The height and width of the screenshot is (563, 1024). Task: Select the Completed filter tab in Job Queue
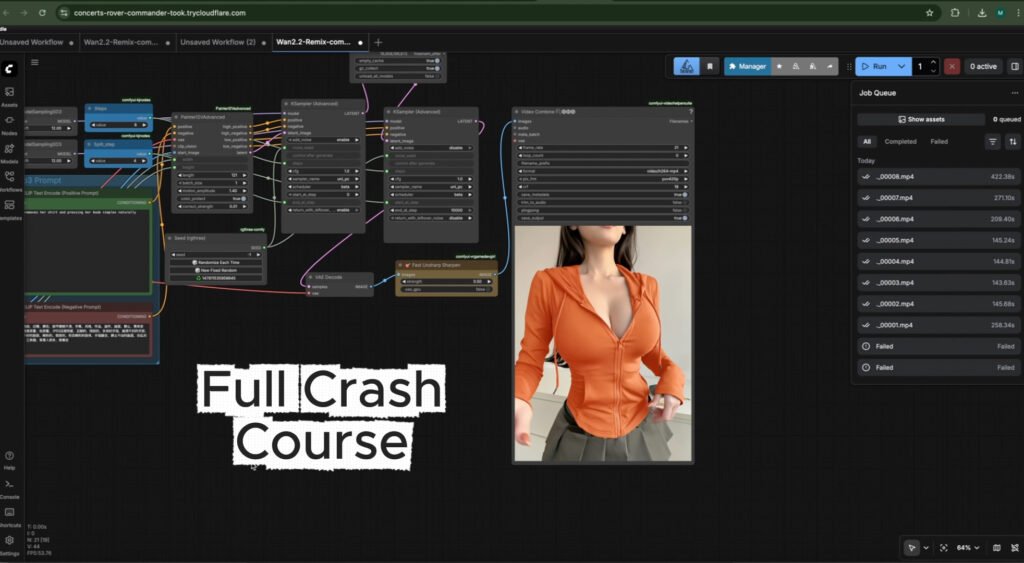point(900,142)
